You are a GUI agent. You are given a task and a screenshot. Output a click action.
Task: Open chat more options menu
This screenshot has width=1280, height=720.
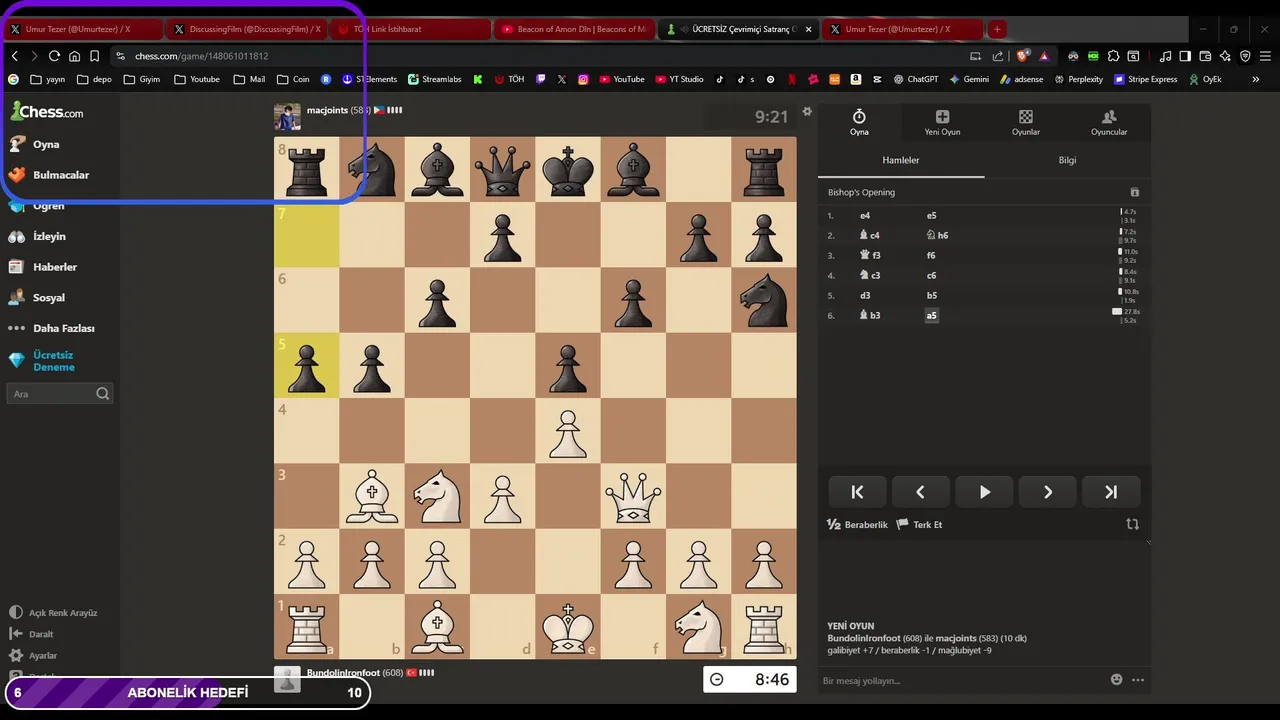pos(1137,680)
